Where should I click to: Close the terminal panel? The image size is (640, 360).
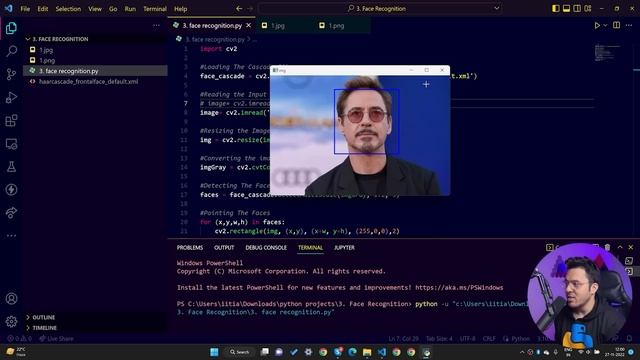click(x=631, y=247)
